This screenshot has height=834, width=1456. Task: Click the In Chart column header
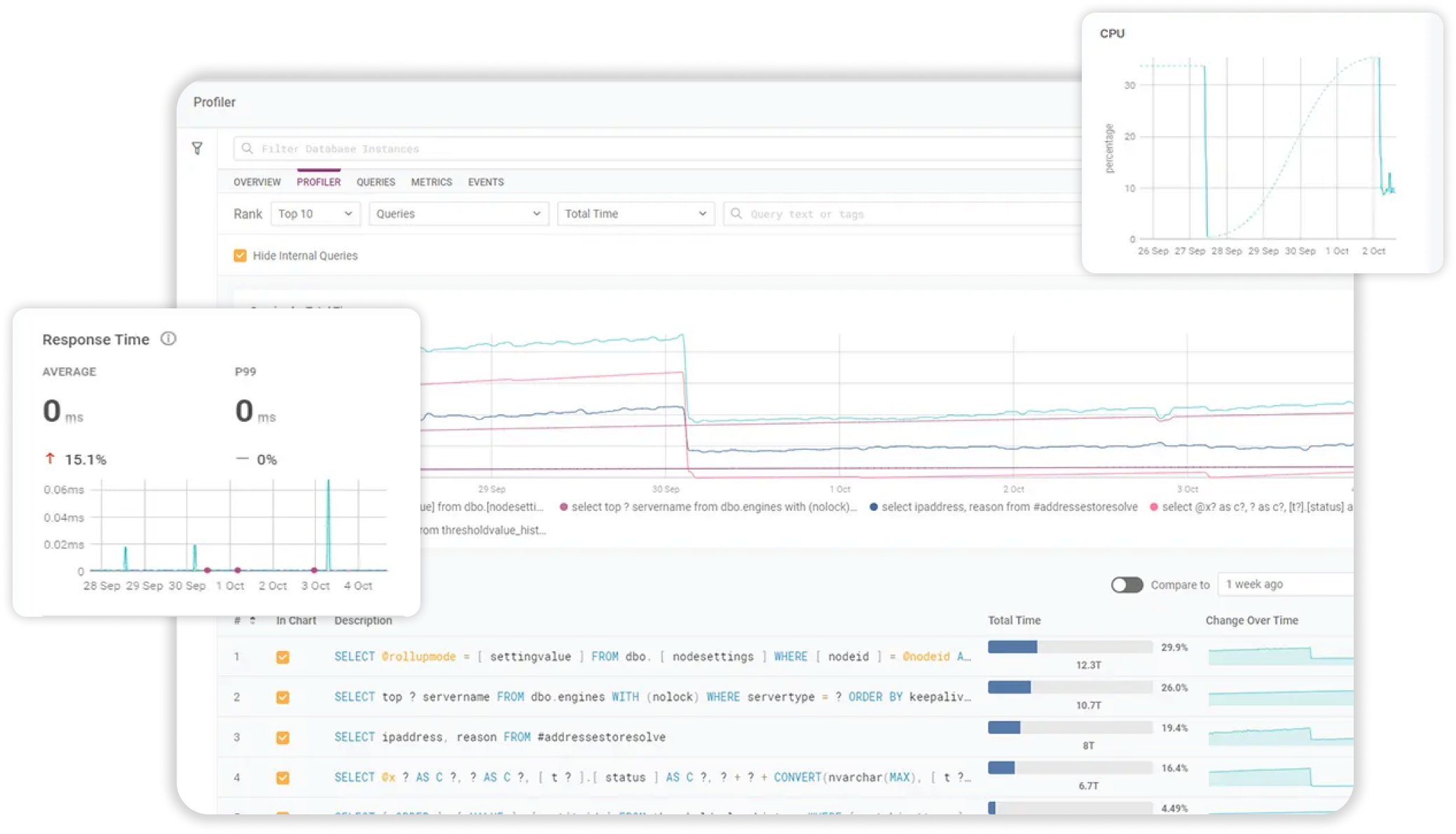pos(296,620)
